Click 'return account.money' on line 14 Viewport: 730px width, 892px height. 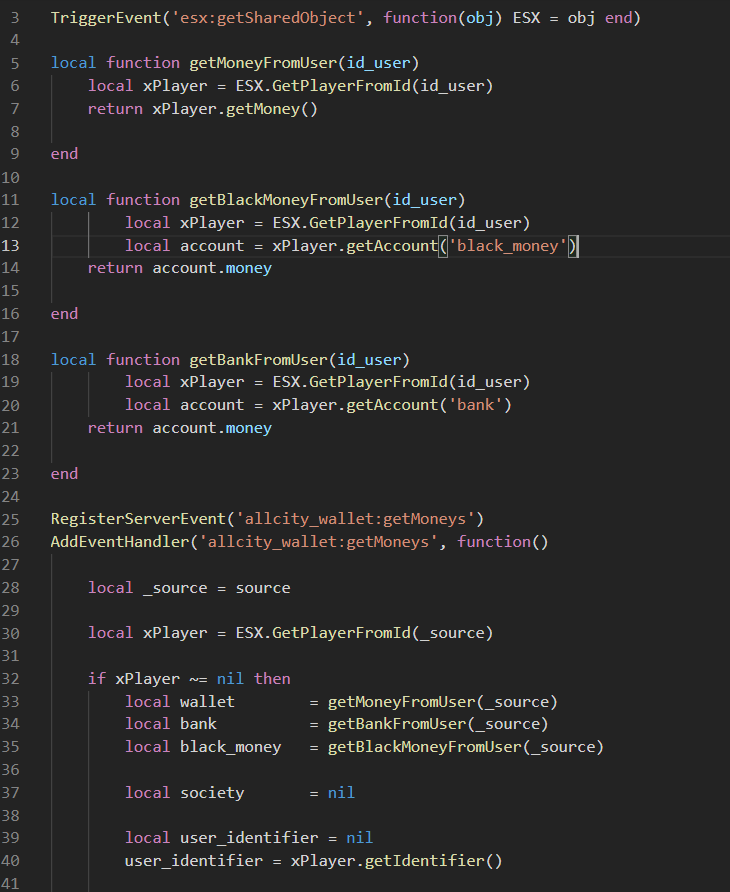point(180,269)
